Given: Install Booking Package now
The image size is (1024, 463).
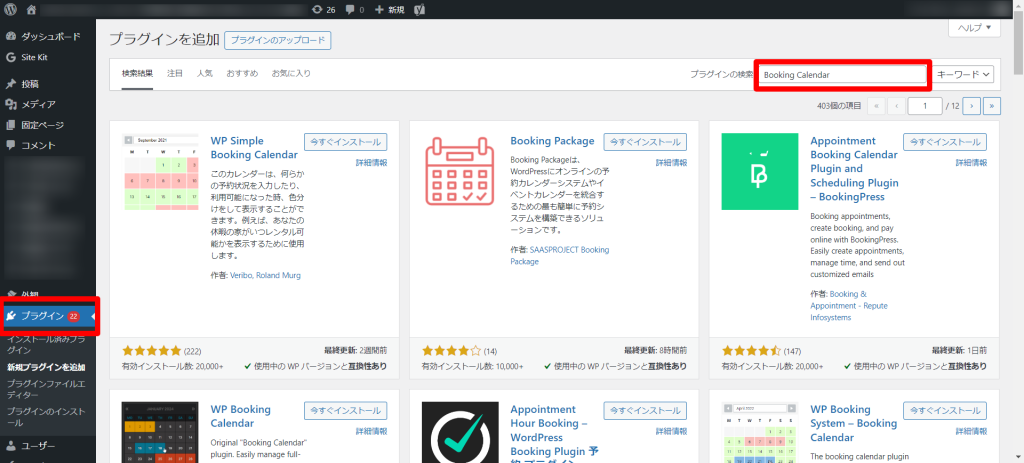Looking at the screenshot, I should pos(645,142).
